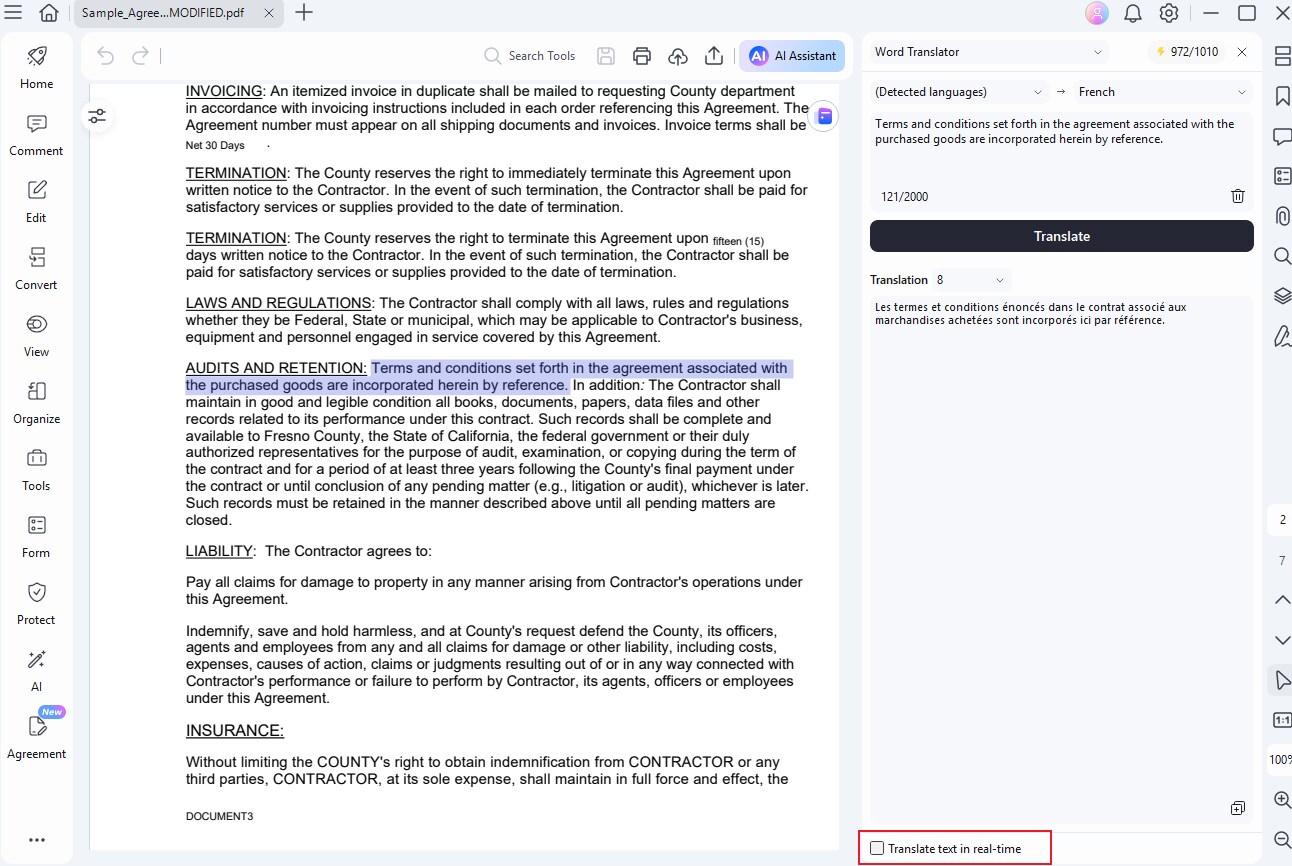Viewport: 1292px width, 866px height.
Task: Open the Signatures panel
Action: click(x=1282, y=336)
